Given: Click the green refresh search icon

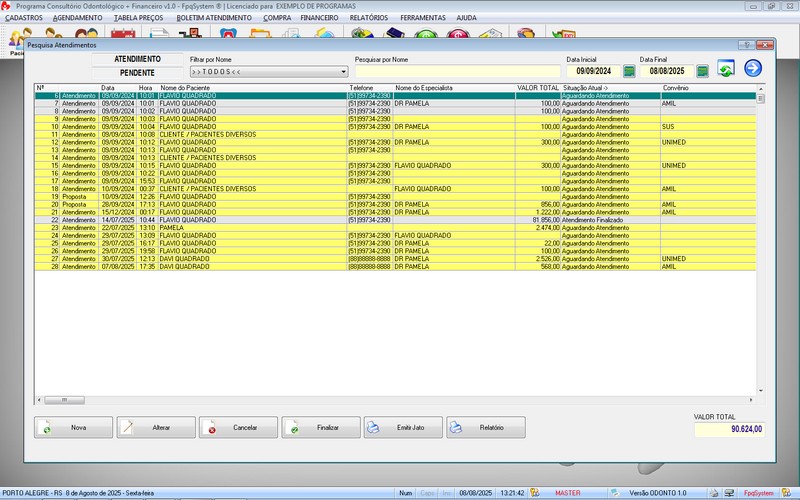Looking at the screenshot, I should (726, 68).
